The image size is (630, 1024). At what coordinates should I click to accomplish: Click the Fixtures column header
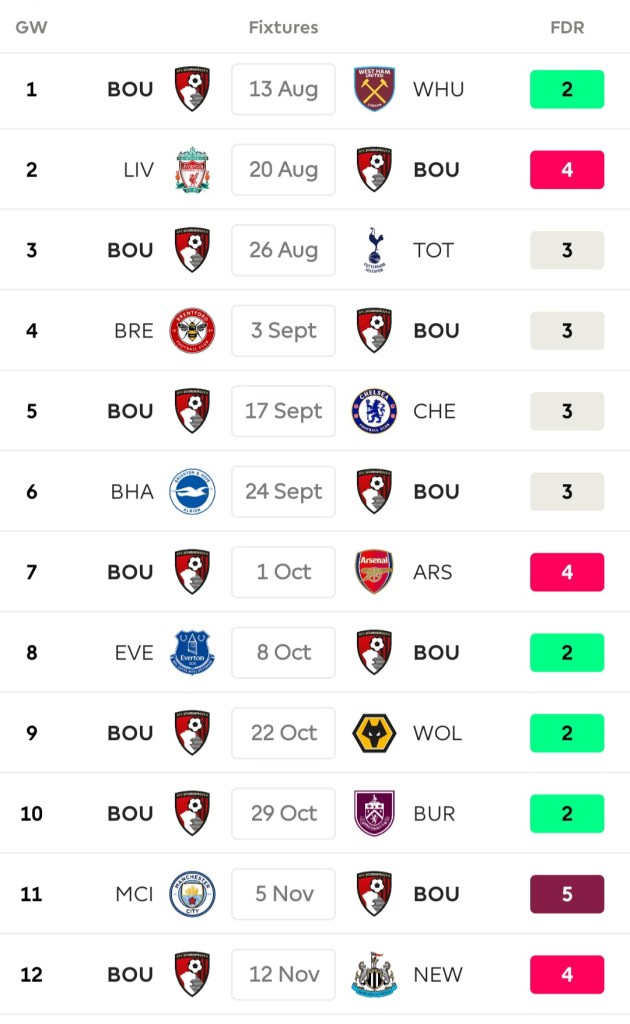(x=283, y=27)
